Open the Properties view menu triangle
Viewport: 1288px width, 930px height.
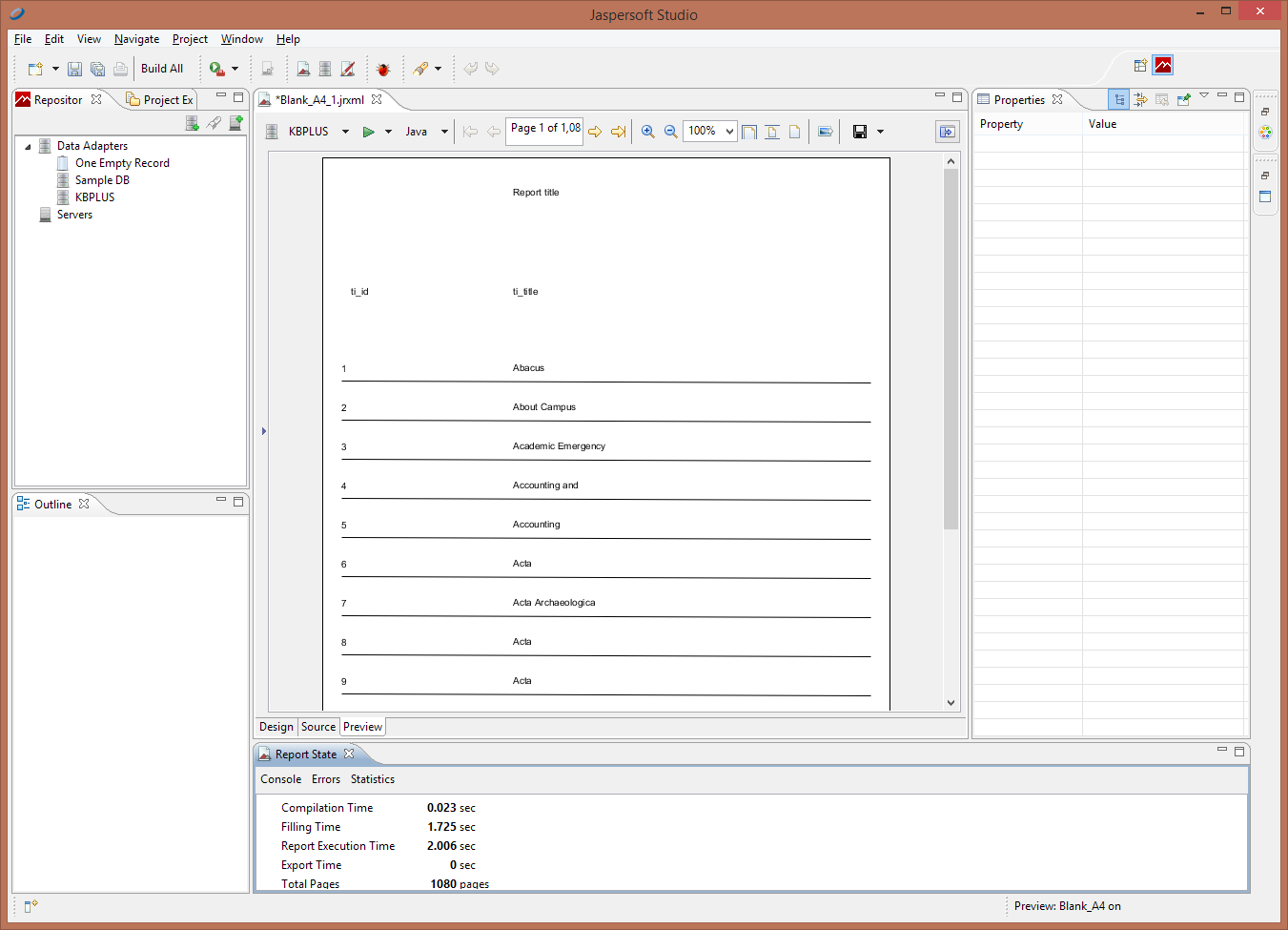point(1204,95)
